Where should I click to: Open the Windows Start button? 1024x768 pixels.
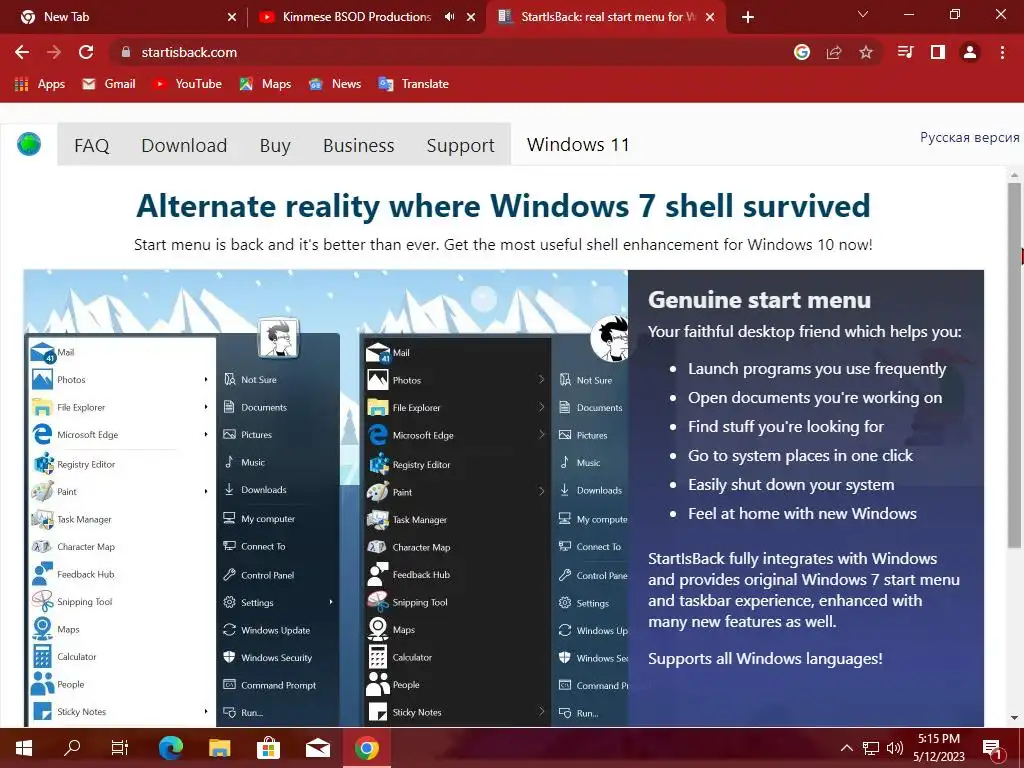pos(24,748)
